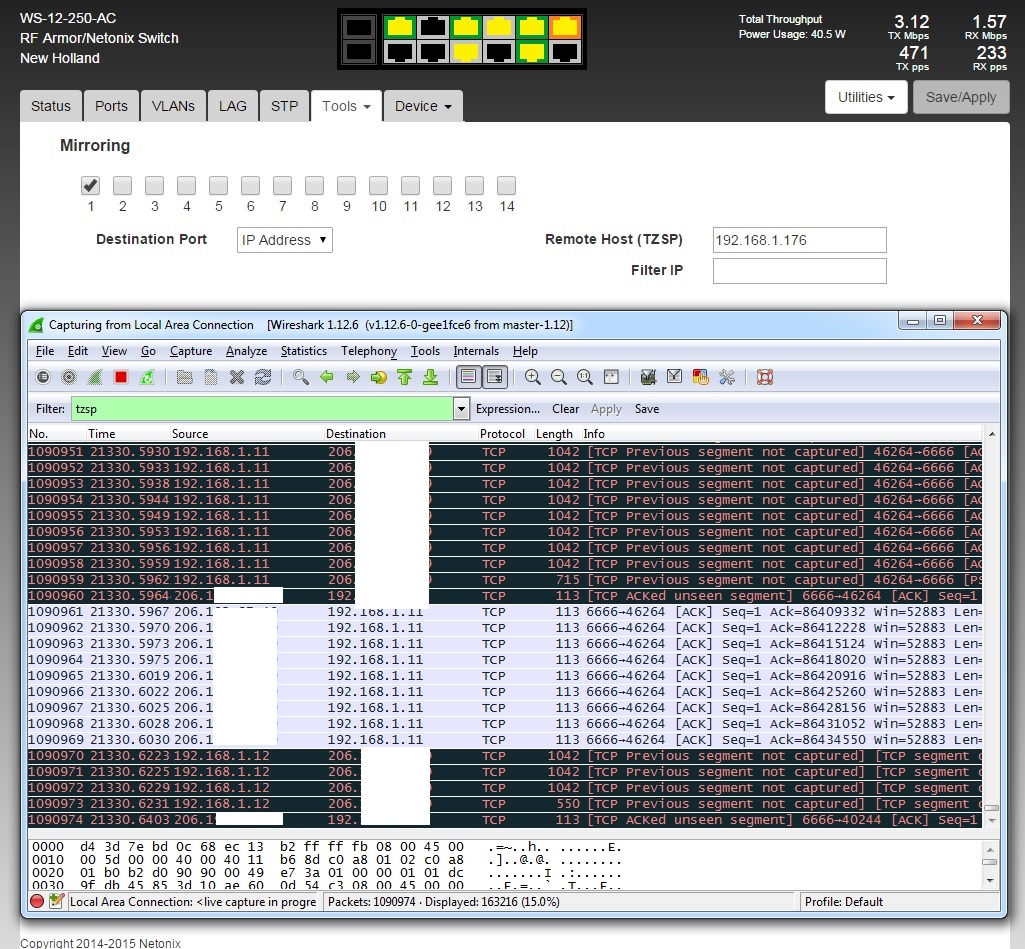Expand the filter history dropdown arrow
1025x949 pixels.
coord(461,409)
